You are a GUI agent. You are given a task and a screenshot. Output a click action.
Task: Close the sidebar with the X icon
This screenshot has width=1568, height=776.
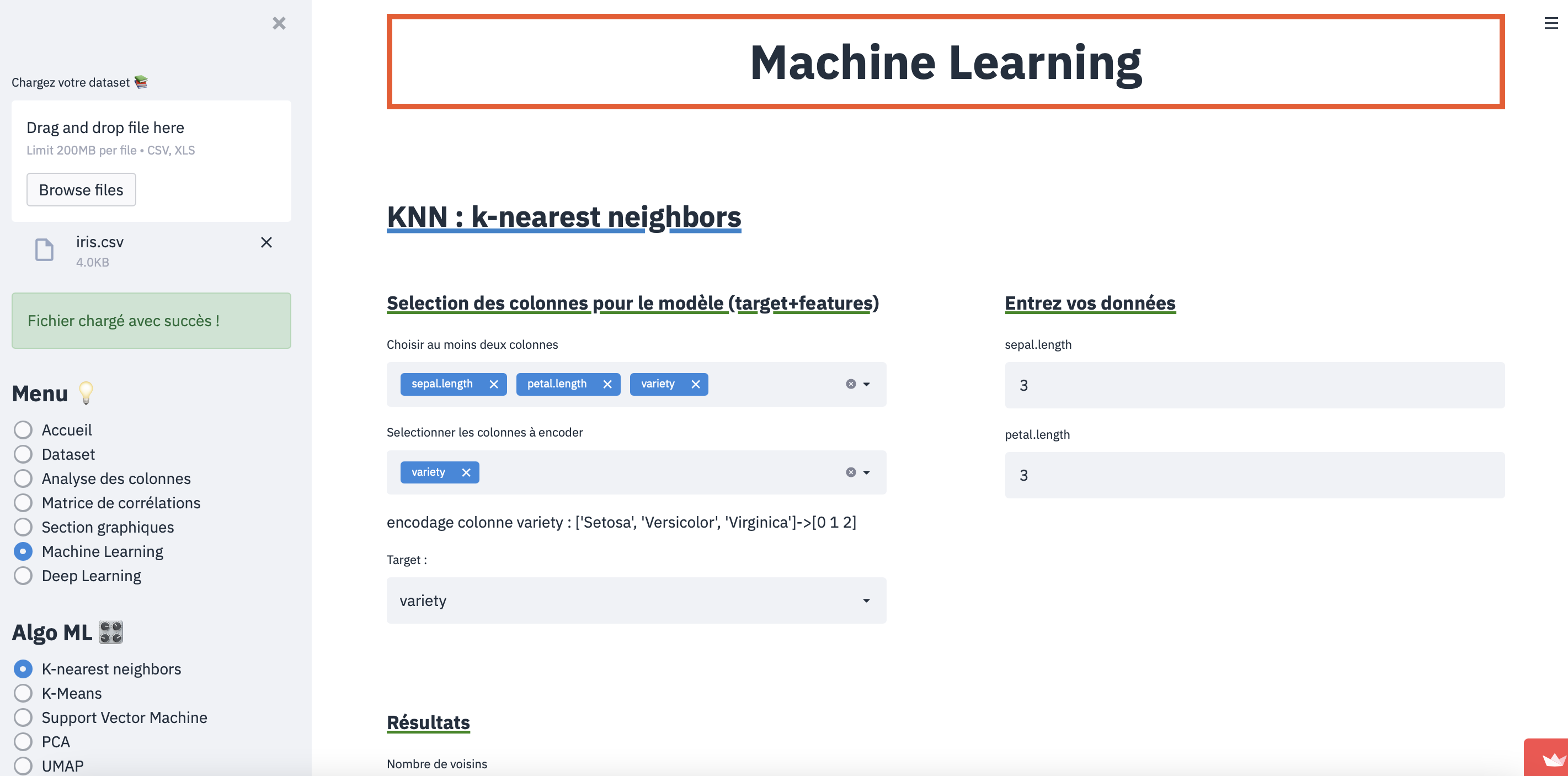[279, 23]
